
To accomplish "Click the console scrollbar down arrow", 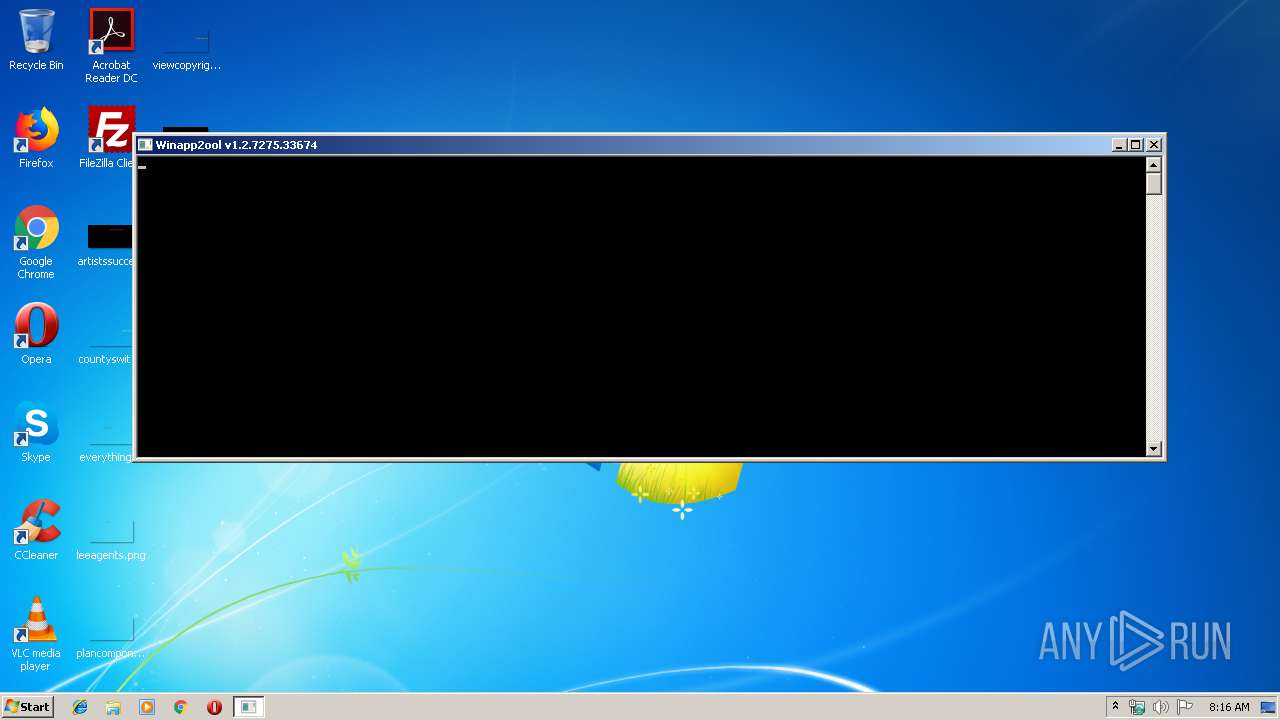I will [x=1154, y=449].
